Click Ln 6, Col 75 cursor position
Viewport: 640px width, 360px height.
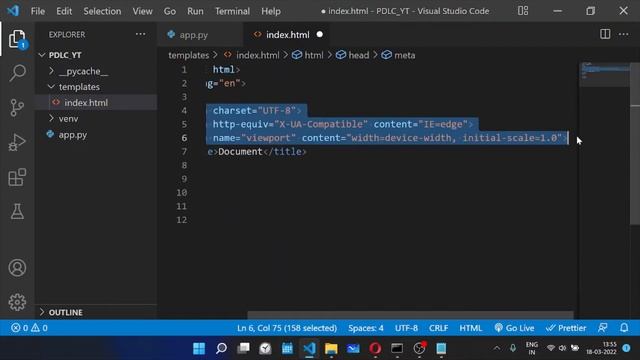287,328
